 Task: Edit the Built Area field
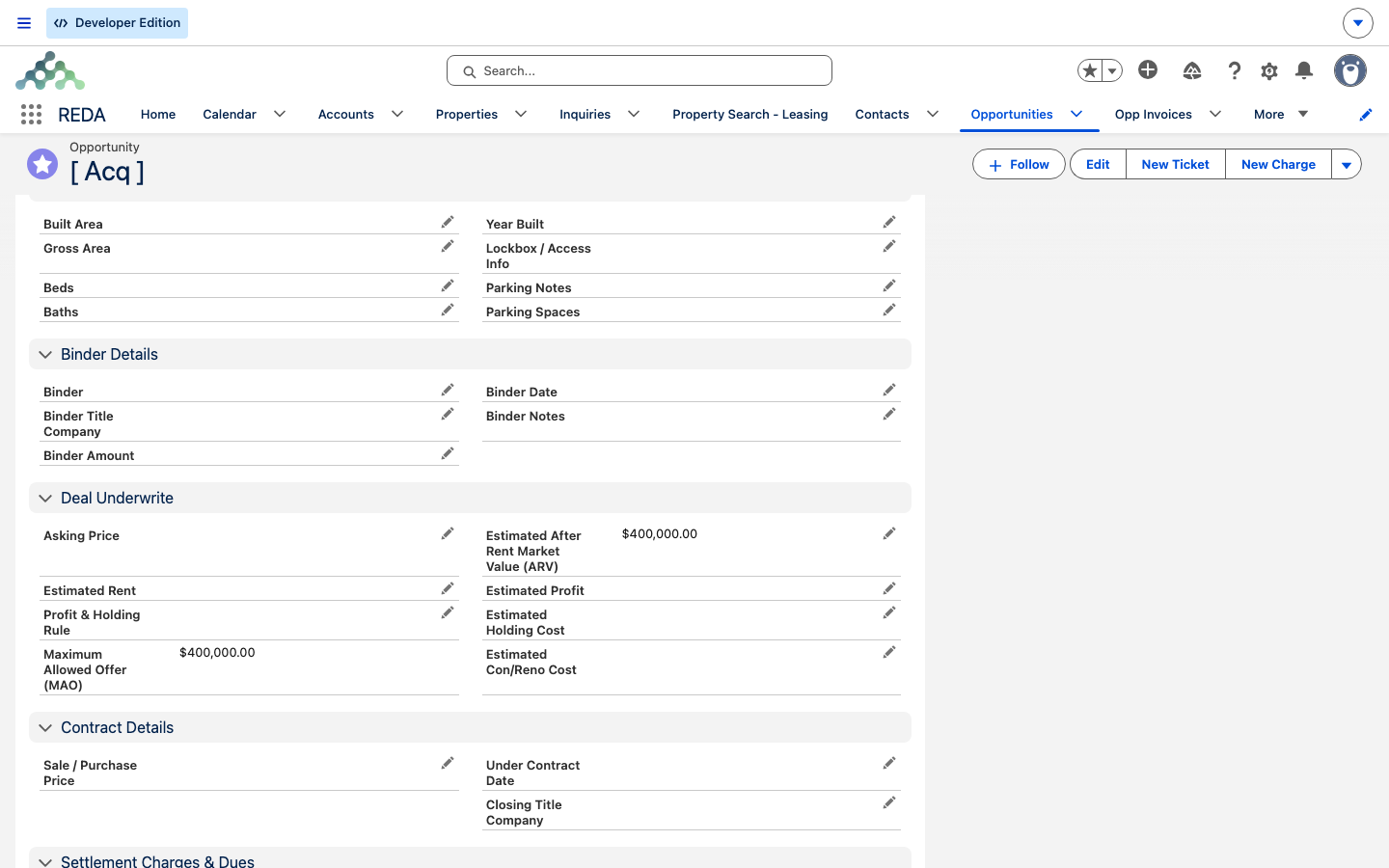point(448,223)
